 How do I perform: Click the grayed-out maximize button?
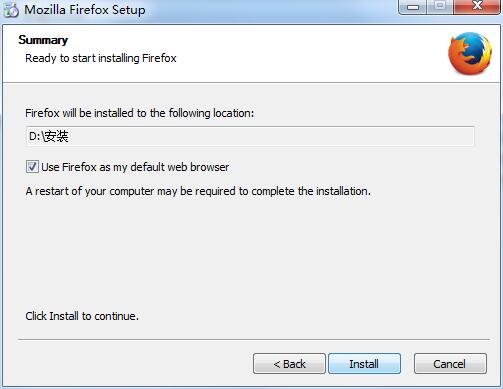440,7
